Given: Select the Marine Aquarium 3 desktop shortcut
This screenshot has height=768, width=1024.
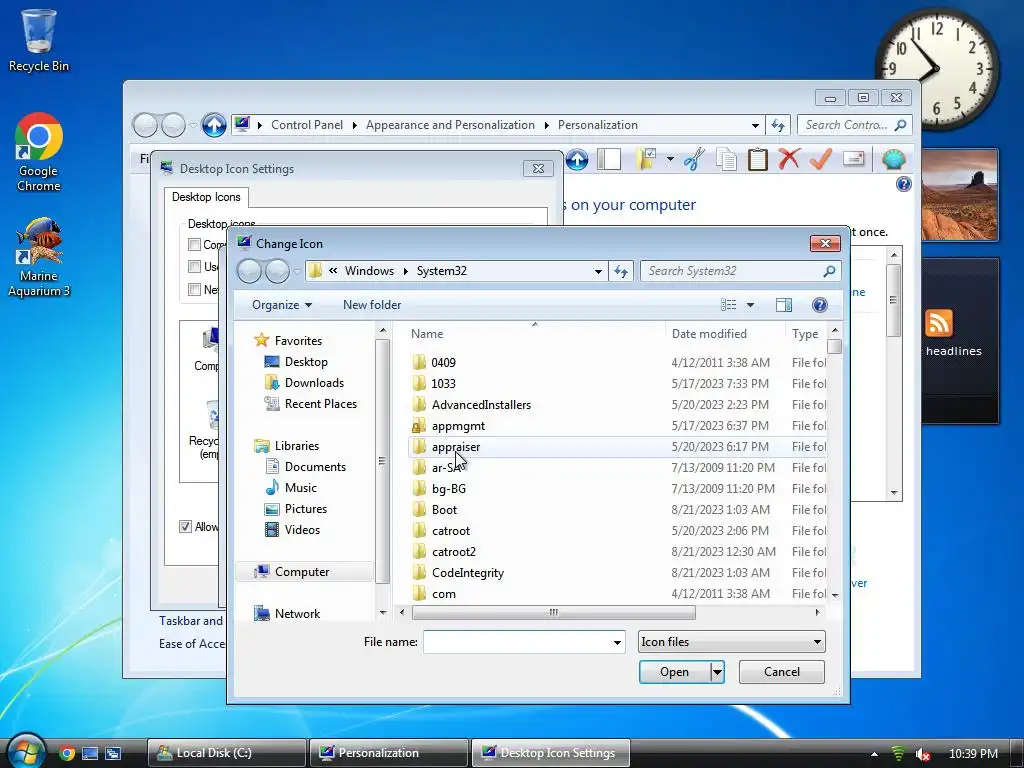Looking at the screenshot, I should click(x=39, y=257).
